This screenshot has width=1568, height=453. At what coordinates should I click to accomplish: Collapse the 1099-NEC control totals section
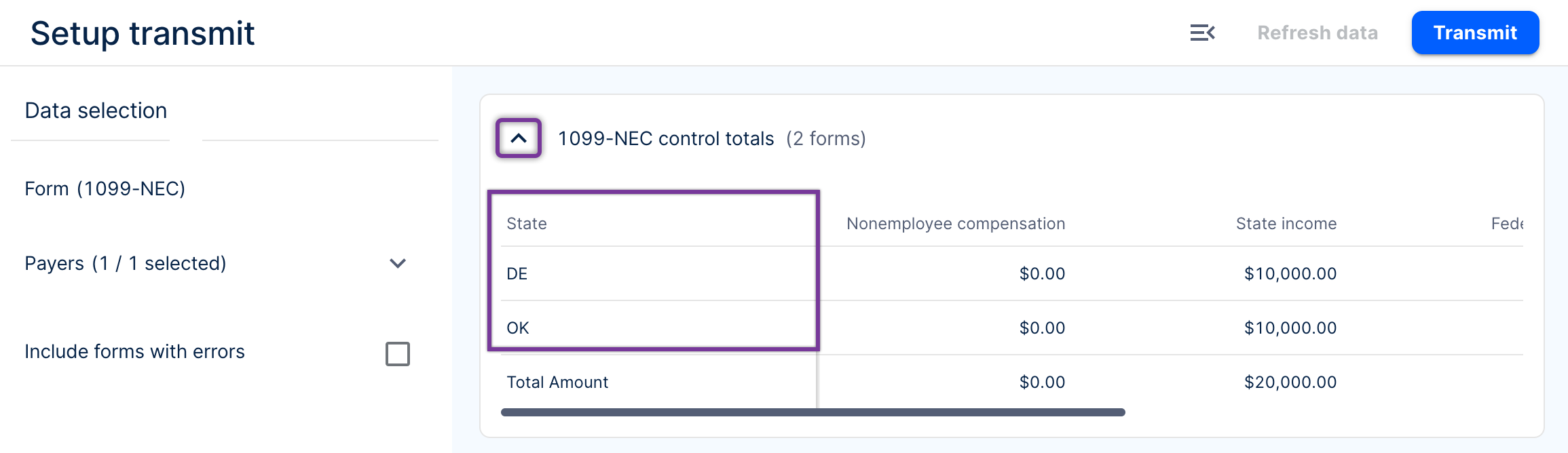point(519,138)
